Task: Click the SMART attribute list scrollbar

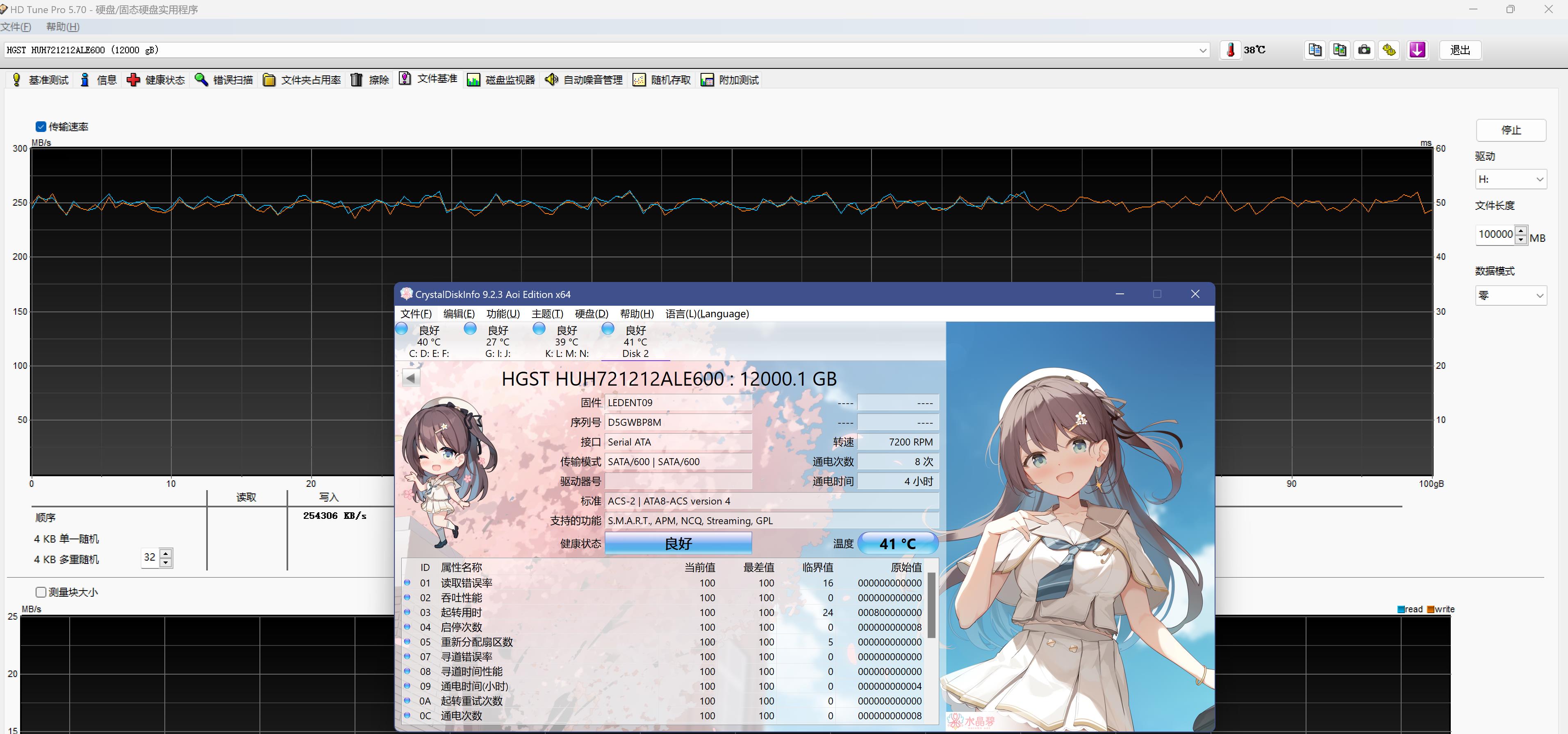Action: (931, 605)
